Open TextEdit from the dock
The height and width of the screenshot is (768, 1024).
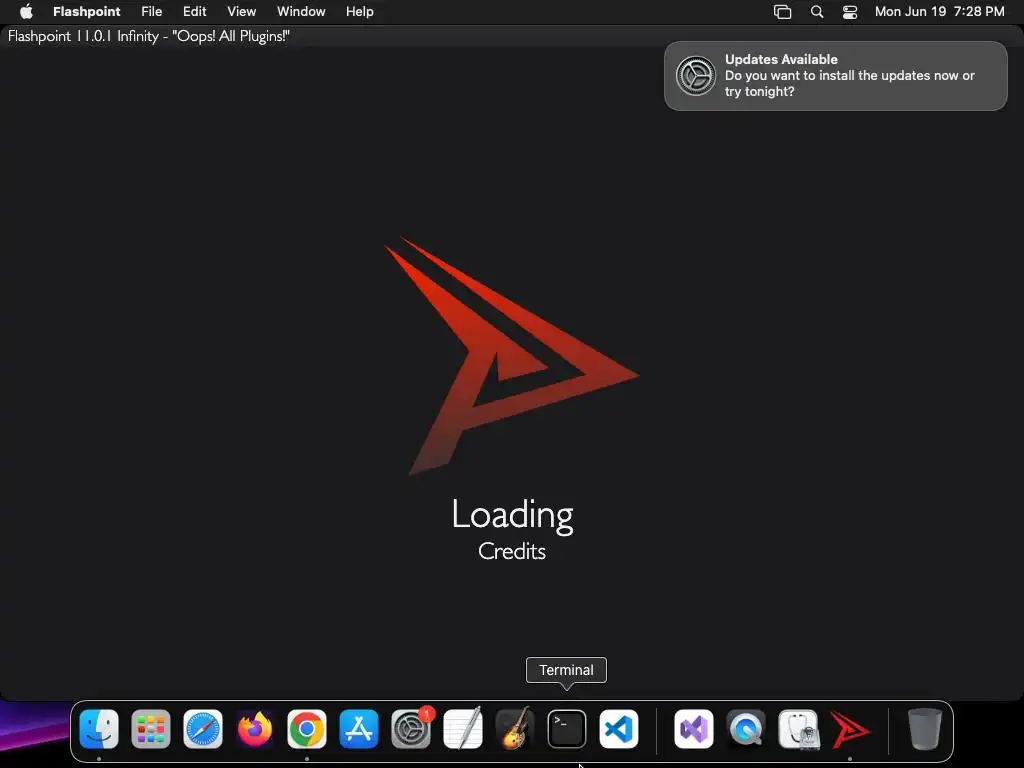click(x=463, y=728)
